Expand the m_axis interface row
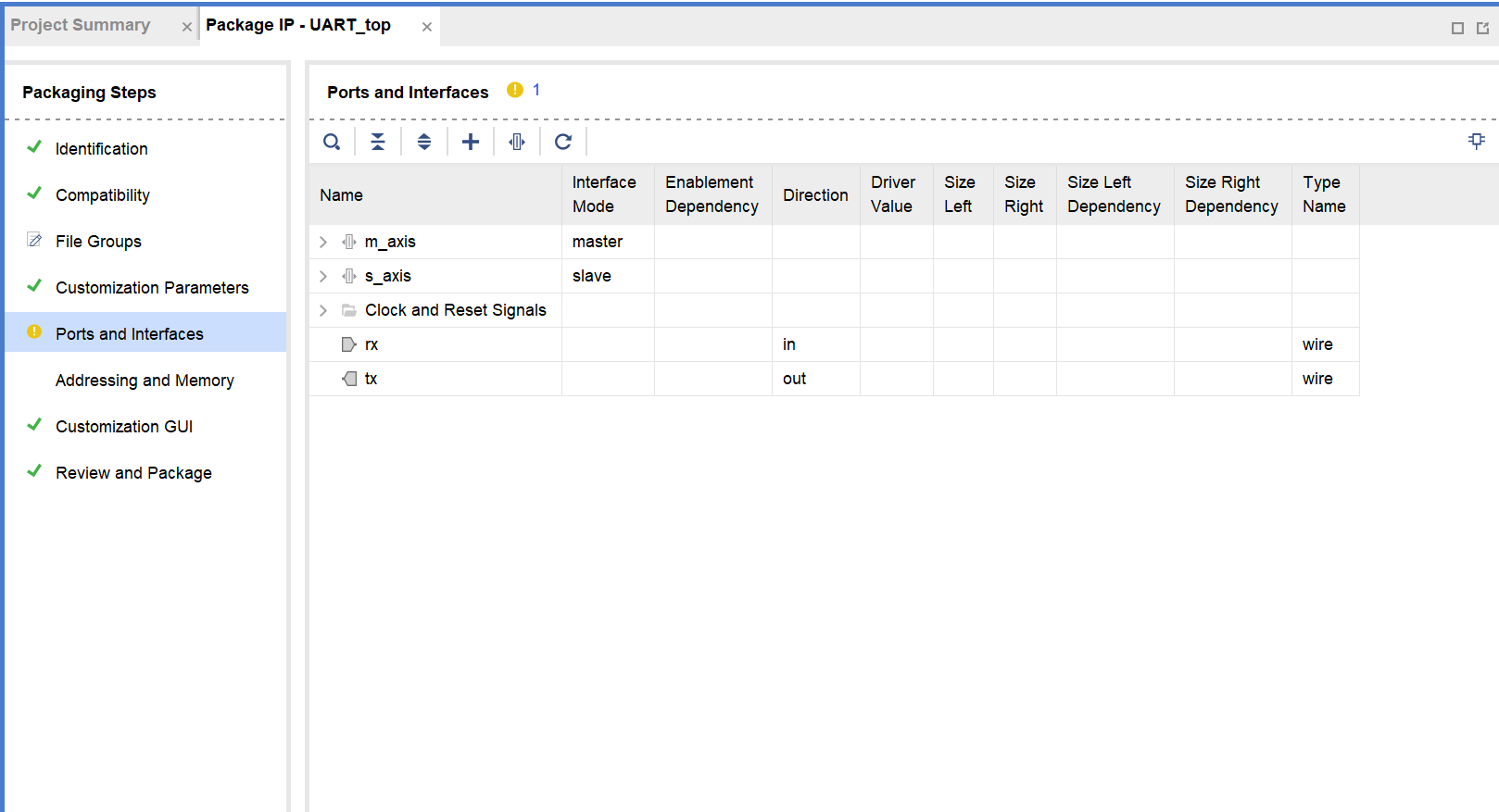Image resolution: width=1499 pixels, height=812 pixels. (x=323, y=242)
